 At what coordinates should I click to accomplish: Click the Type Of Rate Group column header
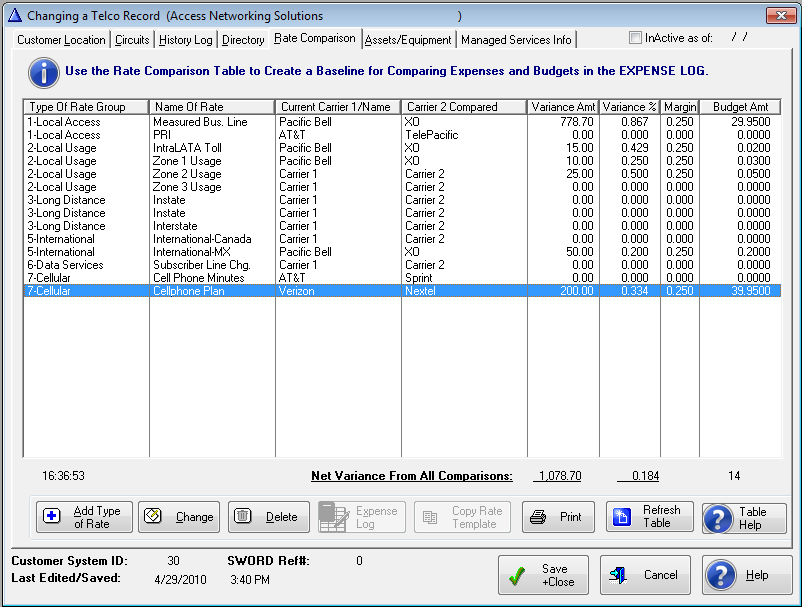(x=86, y=107)
